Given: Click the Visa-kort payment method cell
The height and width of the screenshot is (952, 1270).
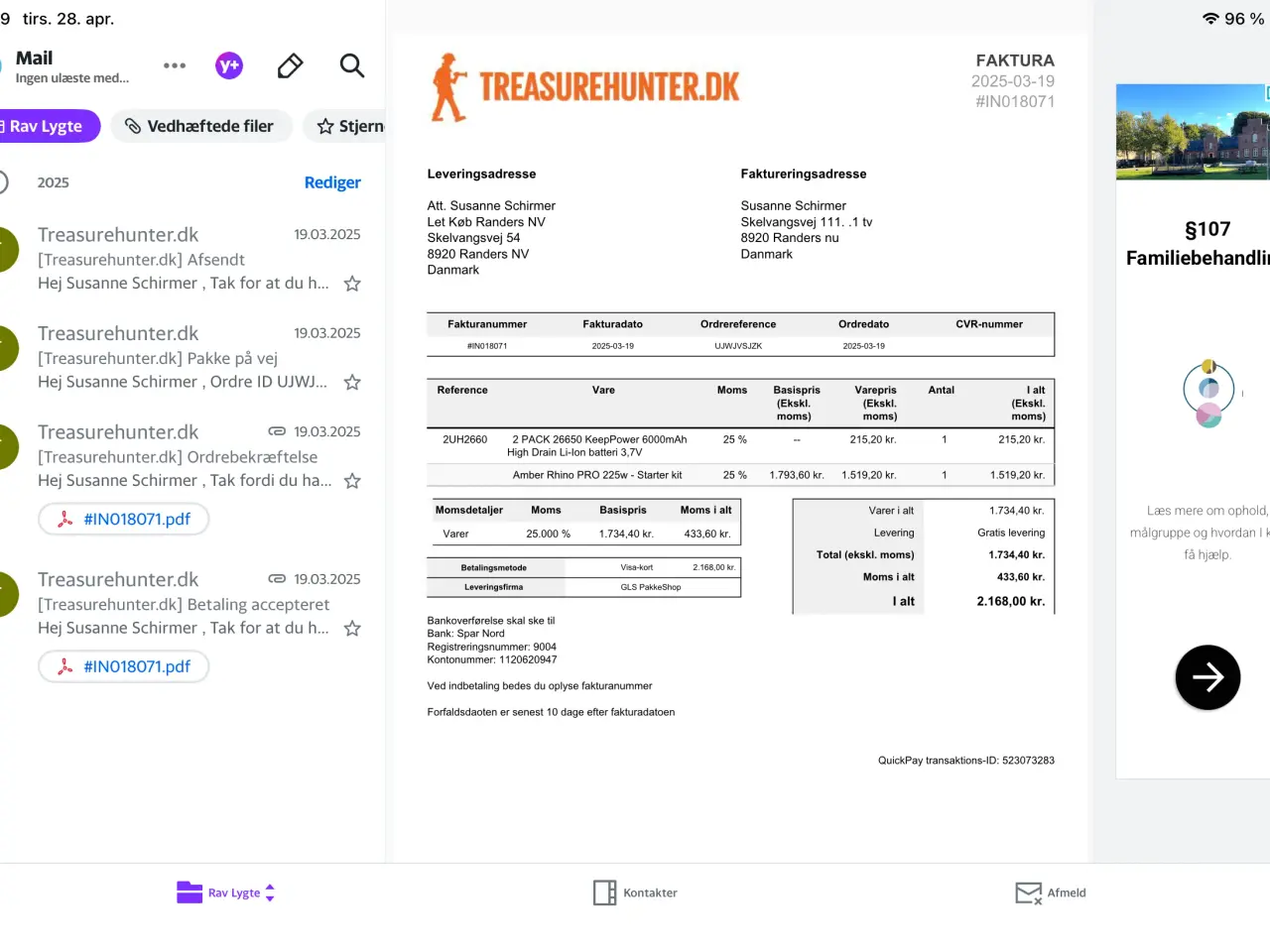Looking at the screenshot, I should (637, 567).
